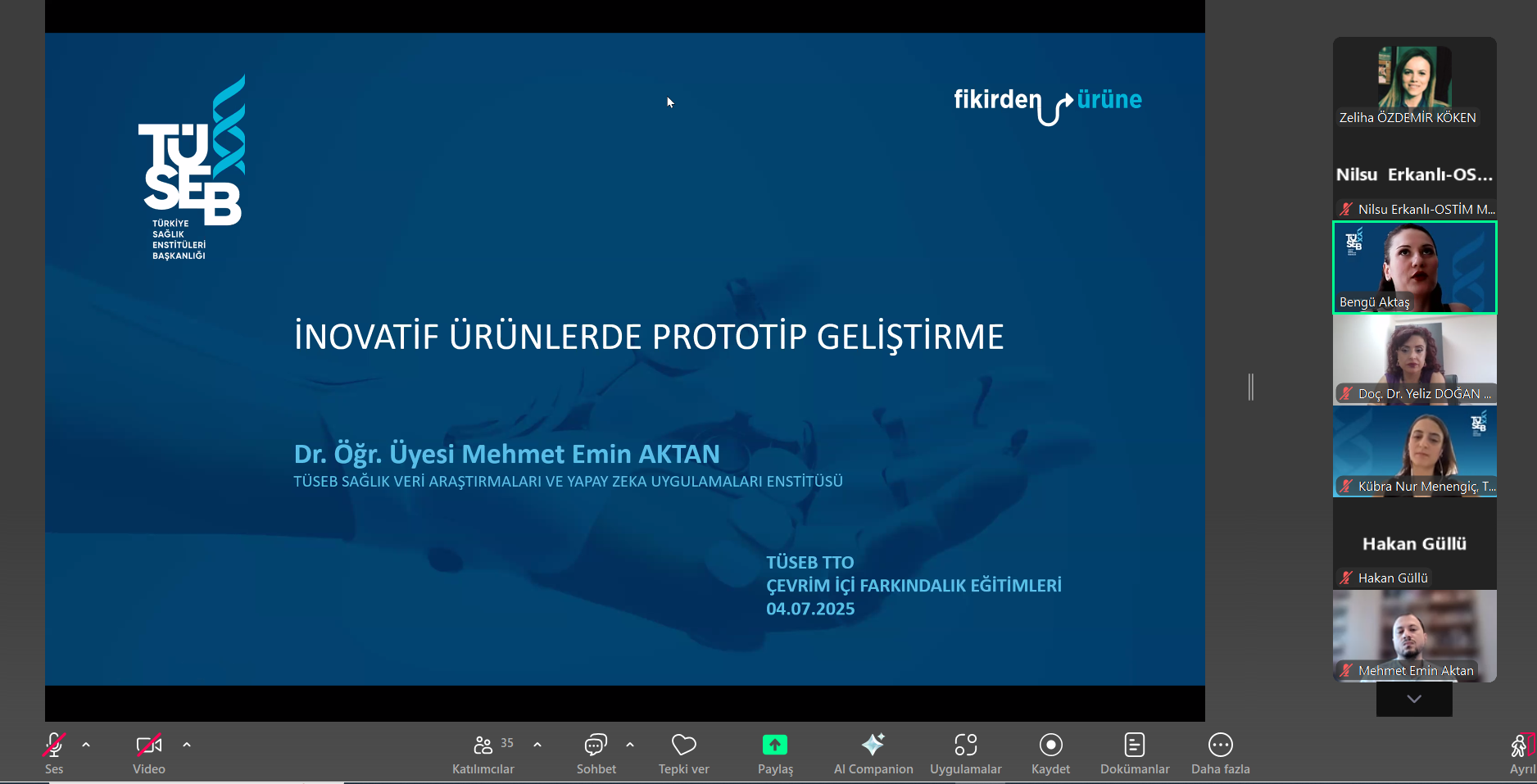
Task: Click the TÜSEB logo on the slide
Action: [193, 168]
